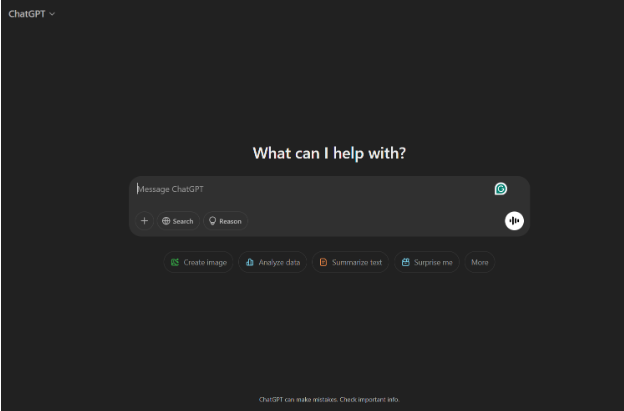Click the "ChatGPT can make mistakes" disclaimer text

pos(329,399)
